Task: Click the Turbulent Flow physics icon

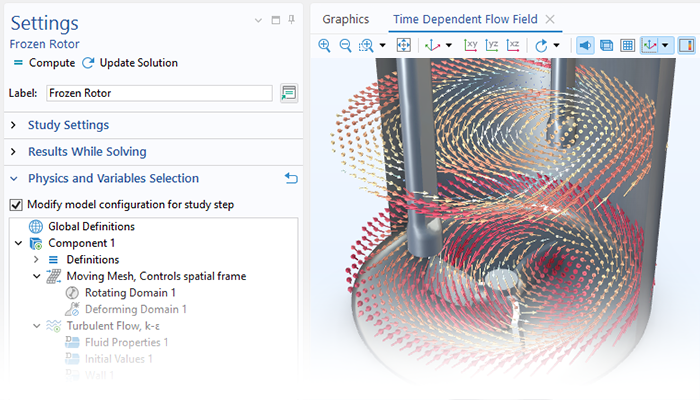Action: [54, 326]
